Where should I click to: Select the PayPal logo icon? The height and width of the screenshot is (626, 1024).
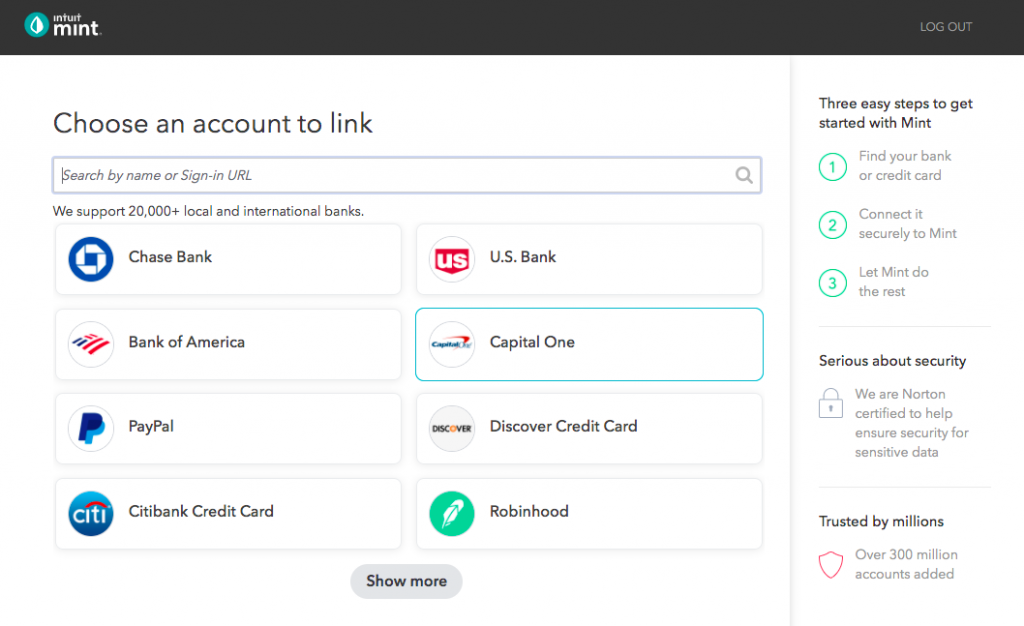click(91, 427)
